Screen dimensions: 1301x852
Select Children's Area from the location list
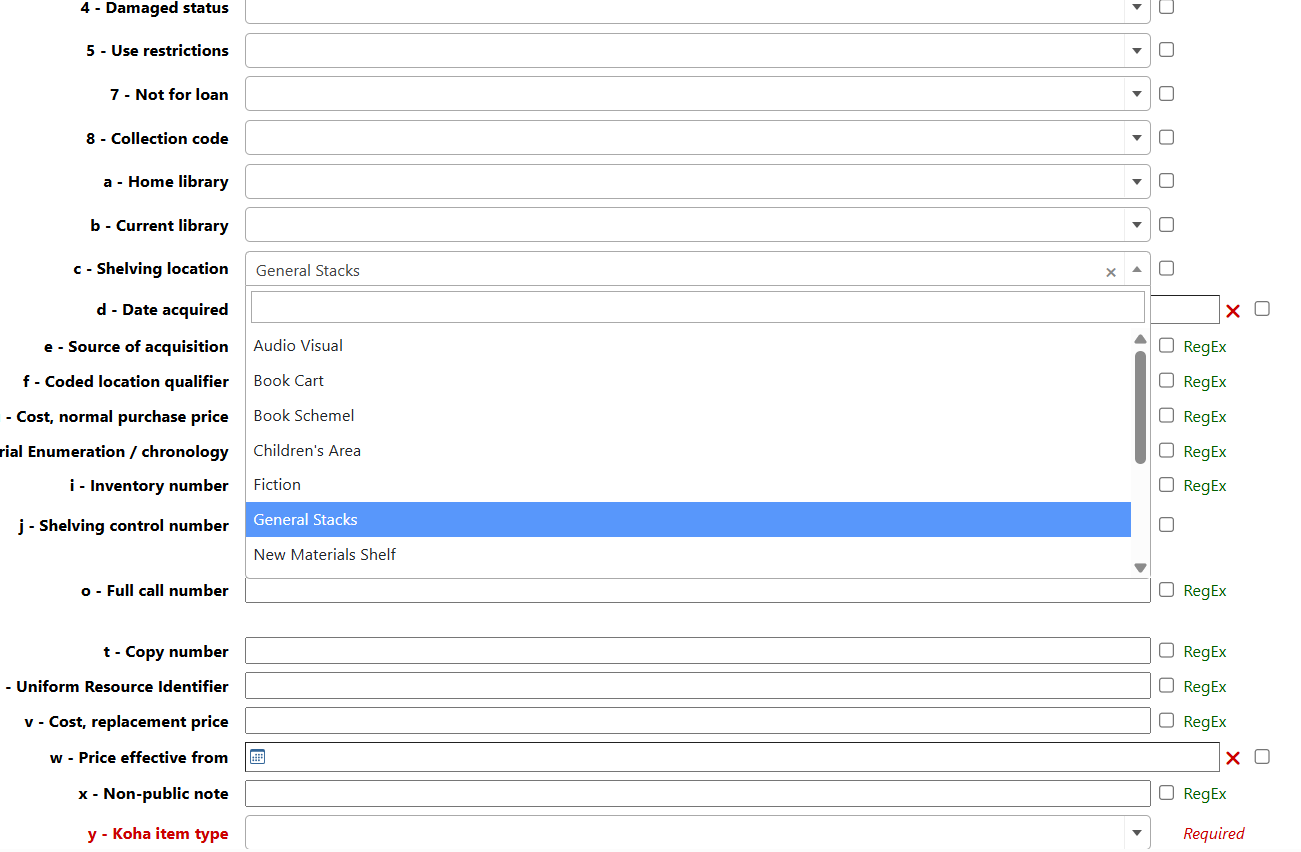coord(307,450)
